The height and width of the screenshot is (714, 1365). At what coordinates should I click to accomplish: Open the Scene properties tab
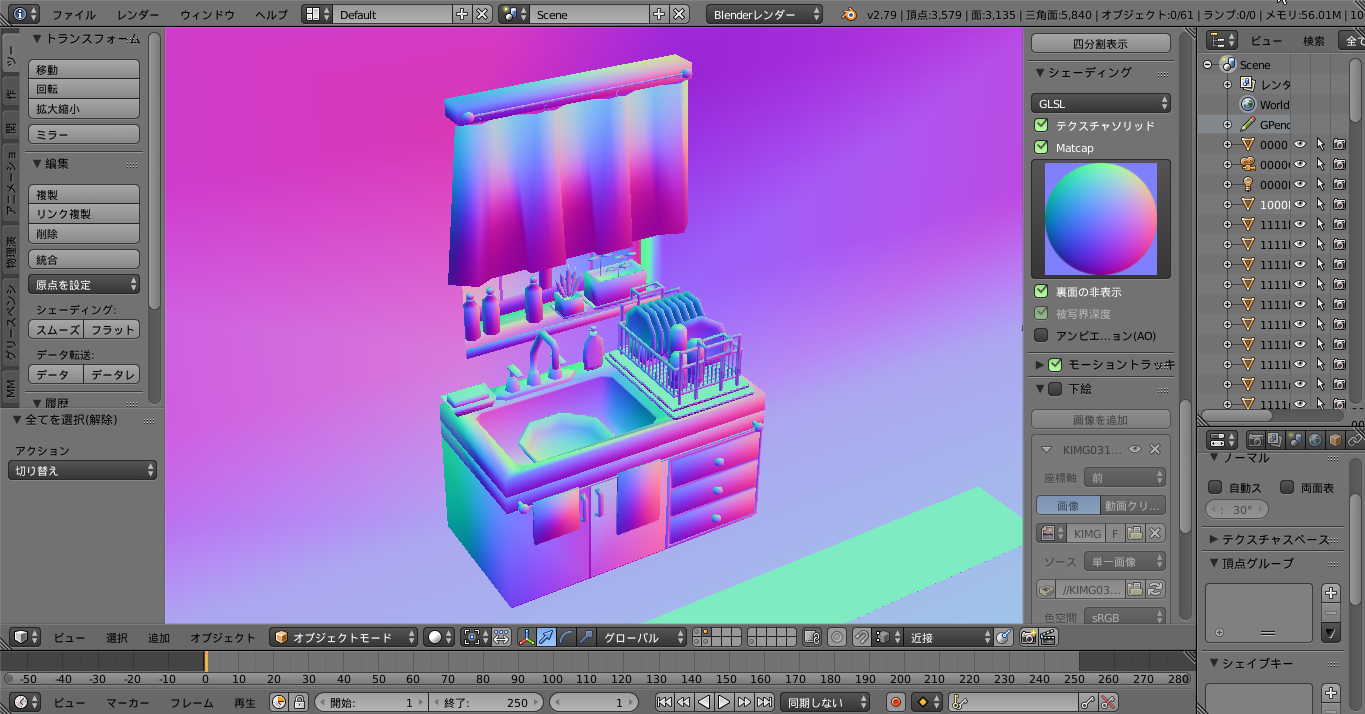click(x=1295, y=439)
